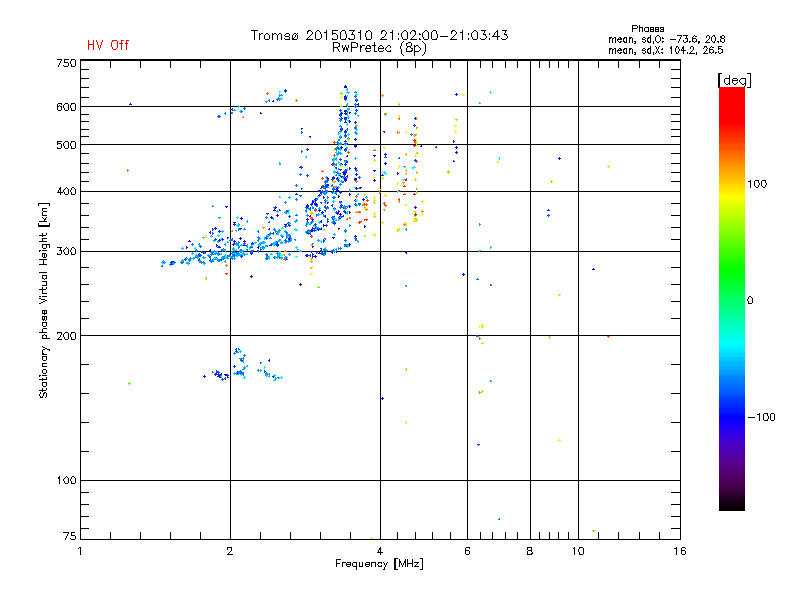
Task: Pick the green middle band of the colorbar
Action: click(731, 298)
